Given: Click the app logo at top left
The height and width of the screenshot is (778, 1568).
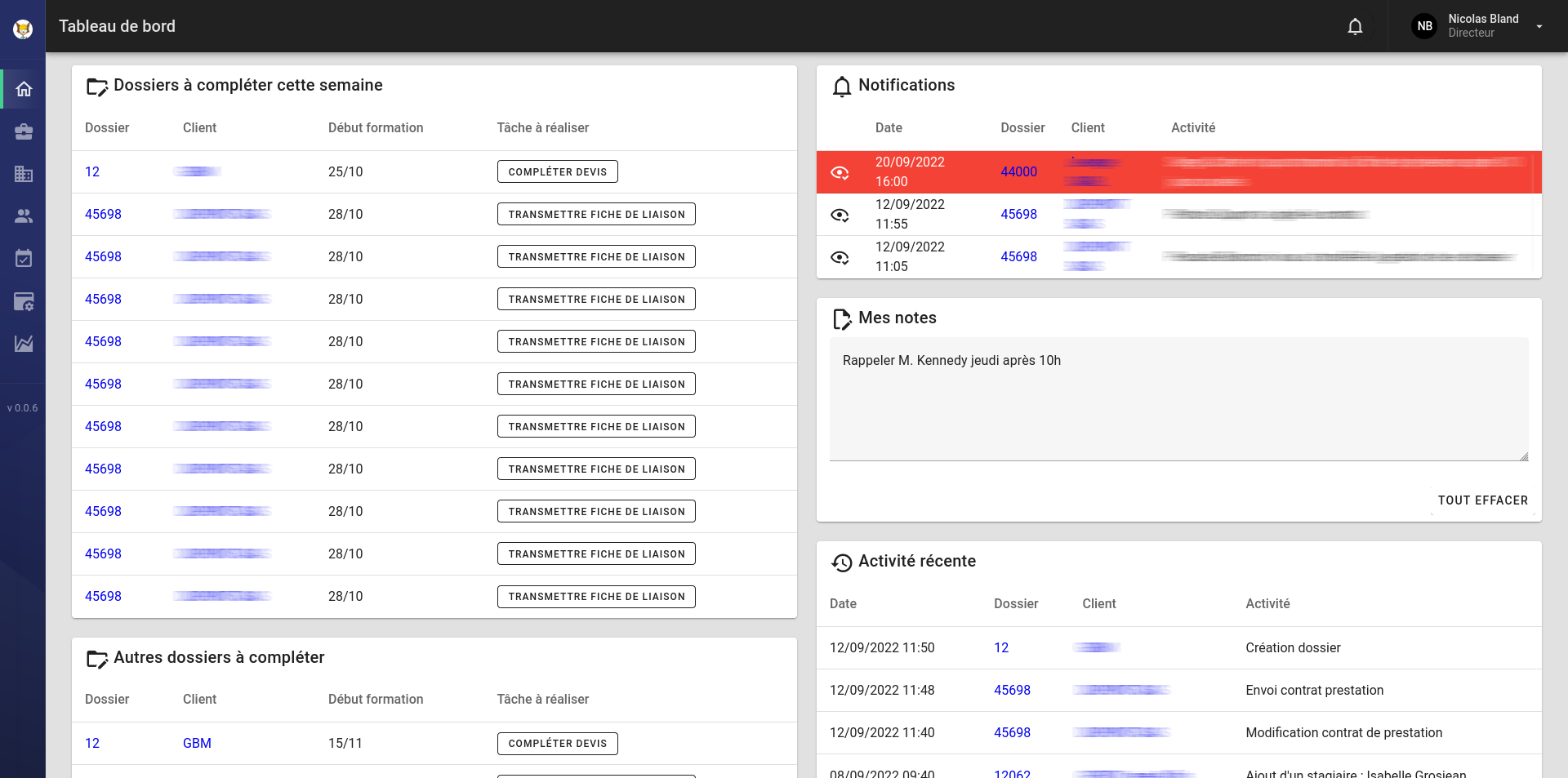Looking at the screenshot, I should click(23, 29).
